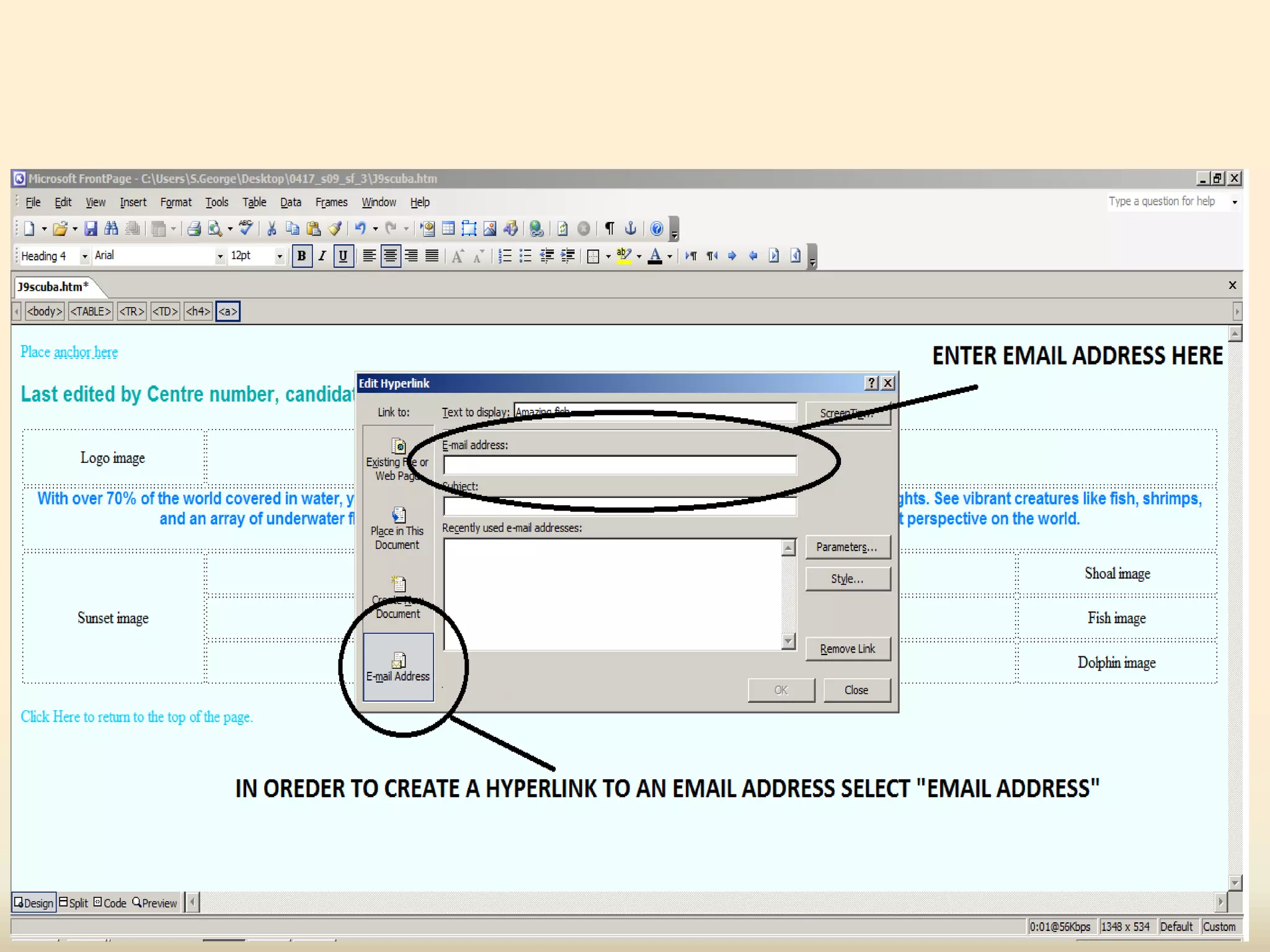Open the 12pt font size dropdown
Viewport: 1270px width, 952px height.
point(280,256)
